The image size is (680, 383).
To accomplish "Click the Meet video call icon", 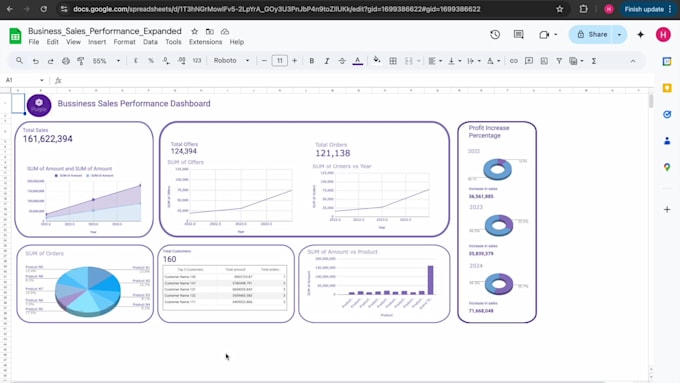I will coord(544,35).
